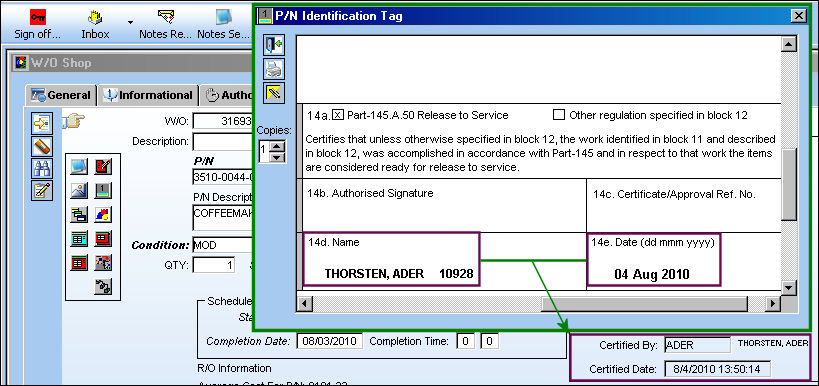Click the tag's vertical scrollbar up arrow
Screen dimensions: 819x386
tap(788, 44)
